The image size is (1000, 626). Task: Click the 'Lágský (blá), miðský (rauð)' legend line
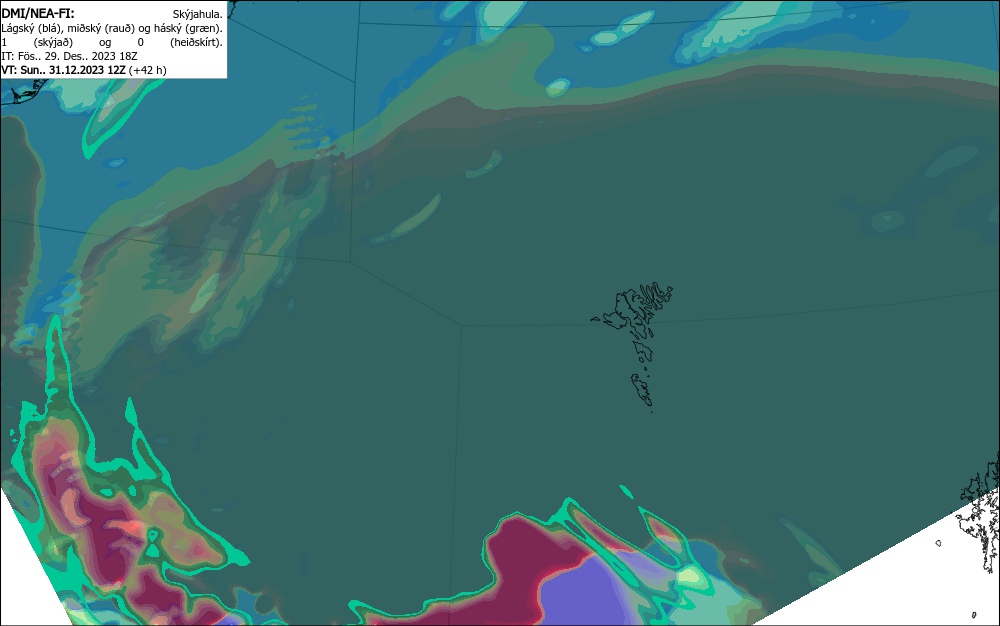coord(112,28)
